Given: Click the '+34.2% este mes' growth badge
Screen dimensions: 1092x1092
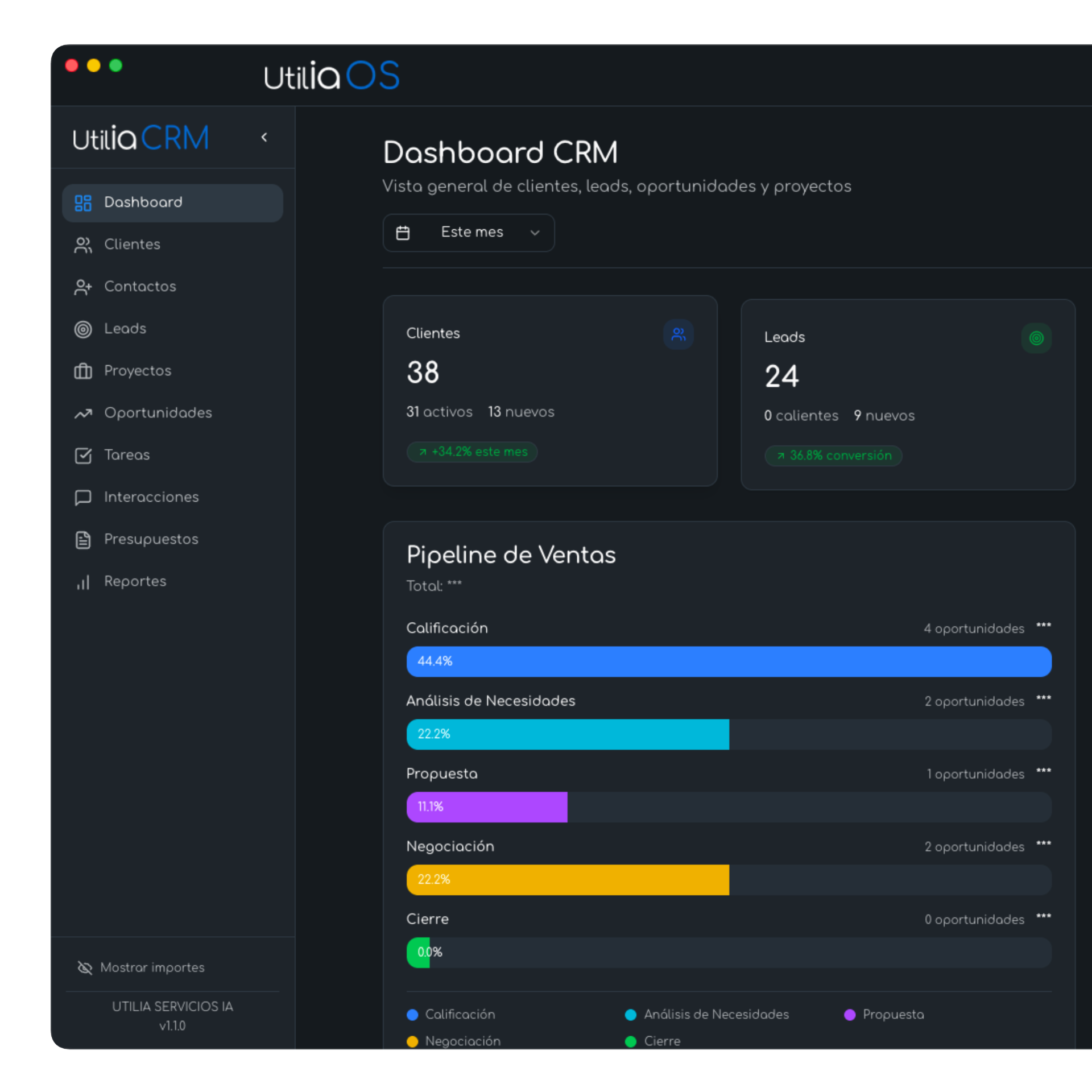Looking at the screenshot, I should tap(471, 452).
